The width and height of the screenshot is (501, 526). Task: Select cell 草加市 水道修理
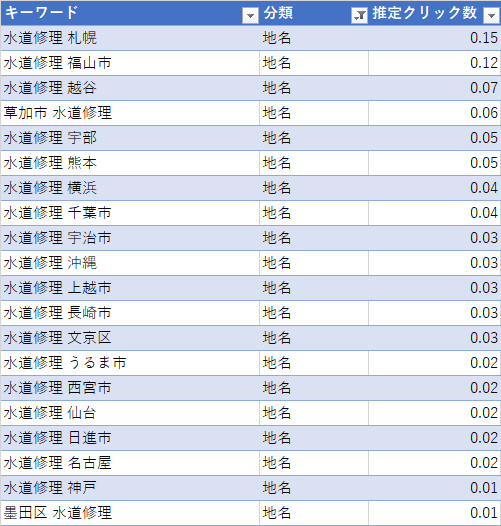click(x=130, y=113)
